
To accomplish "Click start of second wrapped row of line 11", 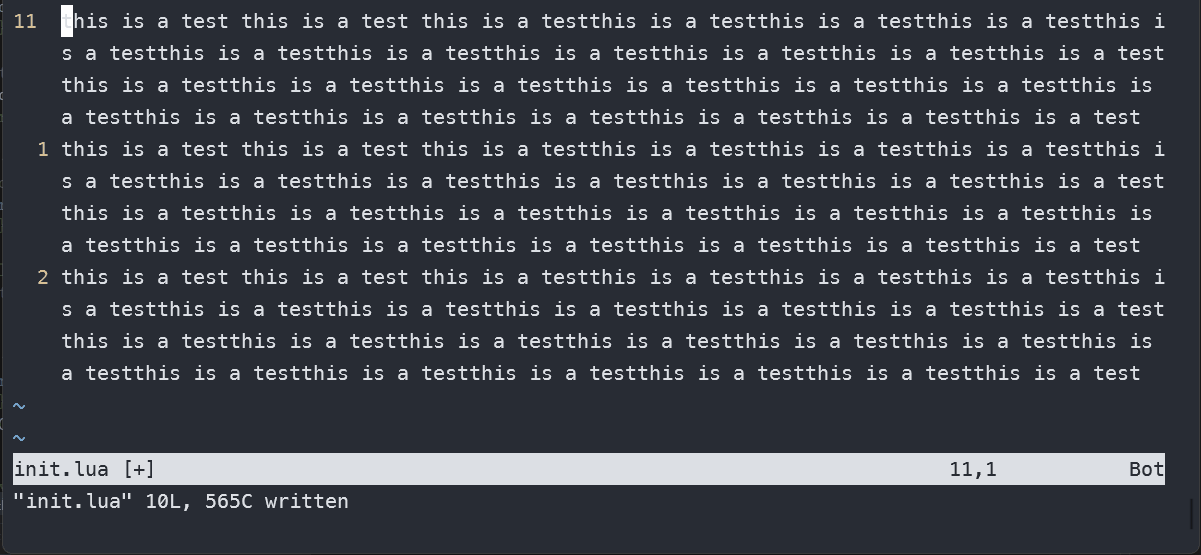I will coord(67,53).
